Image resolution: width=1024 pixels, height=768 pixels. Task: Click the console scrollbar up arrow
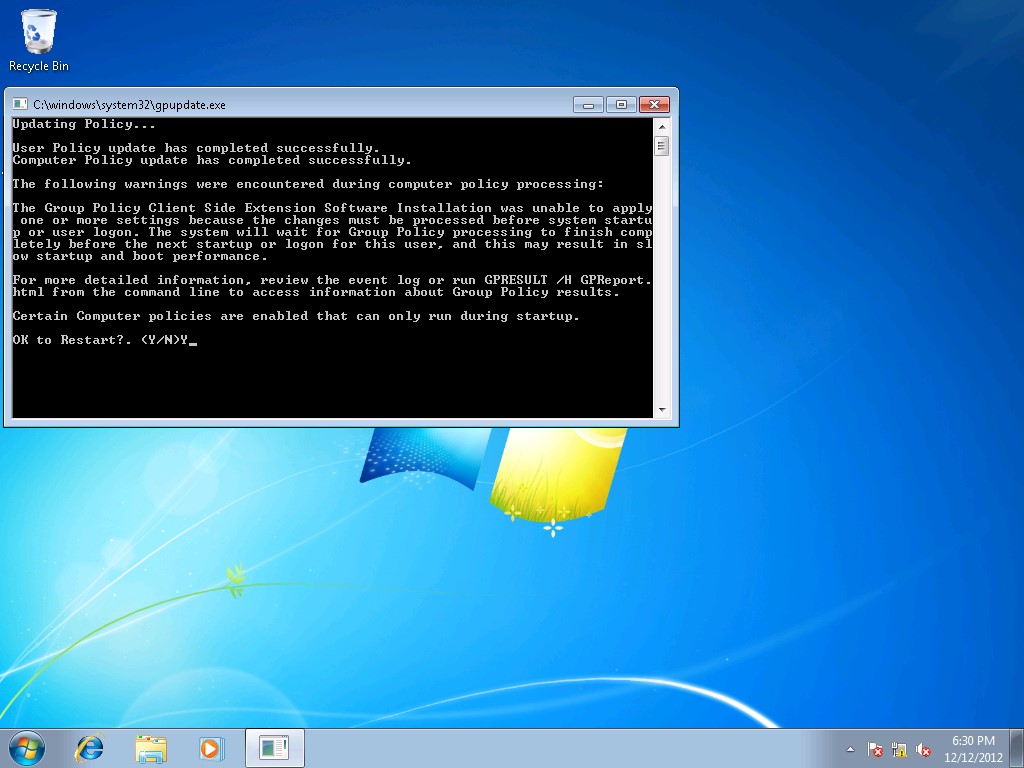point(662,127)
